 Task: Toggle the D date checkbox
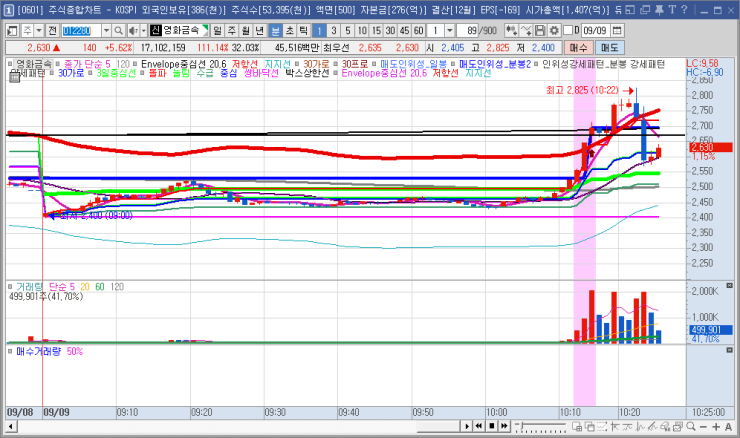tap(568, 30)
